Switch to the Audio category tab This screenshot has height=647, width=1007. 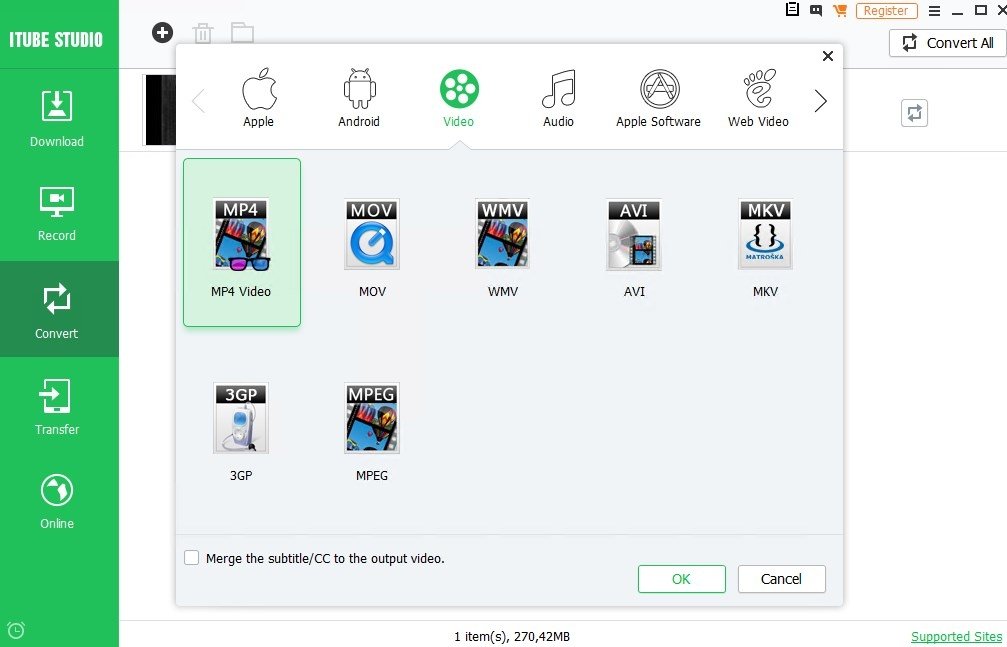[558, 98]
